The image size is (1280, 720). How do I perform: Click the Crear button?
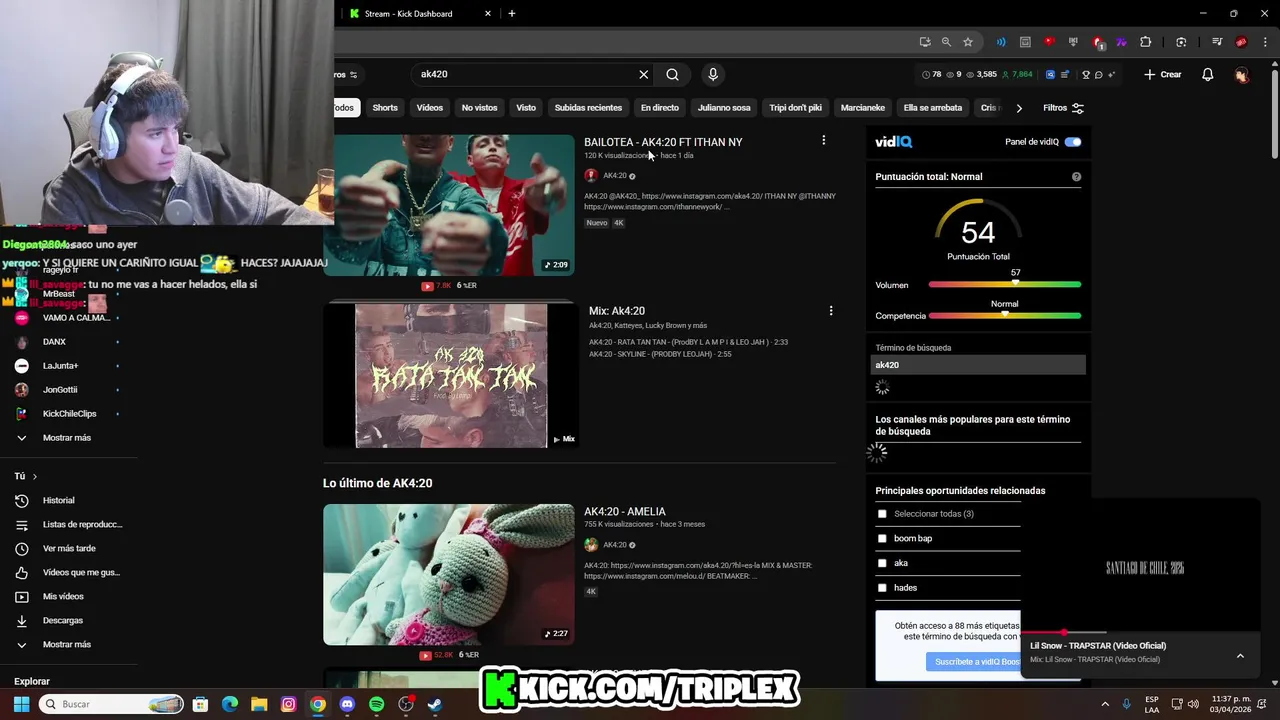tap(1163, 75)
